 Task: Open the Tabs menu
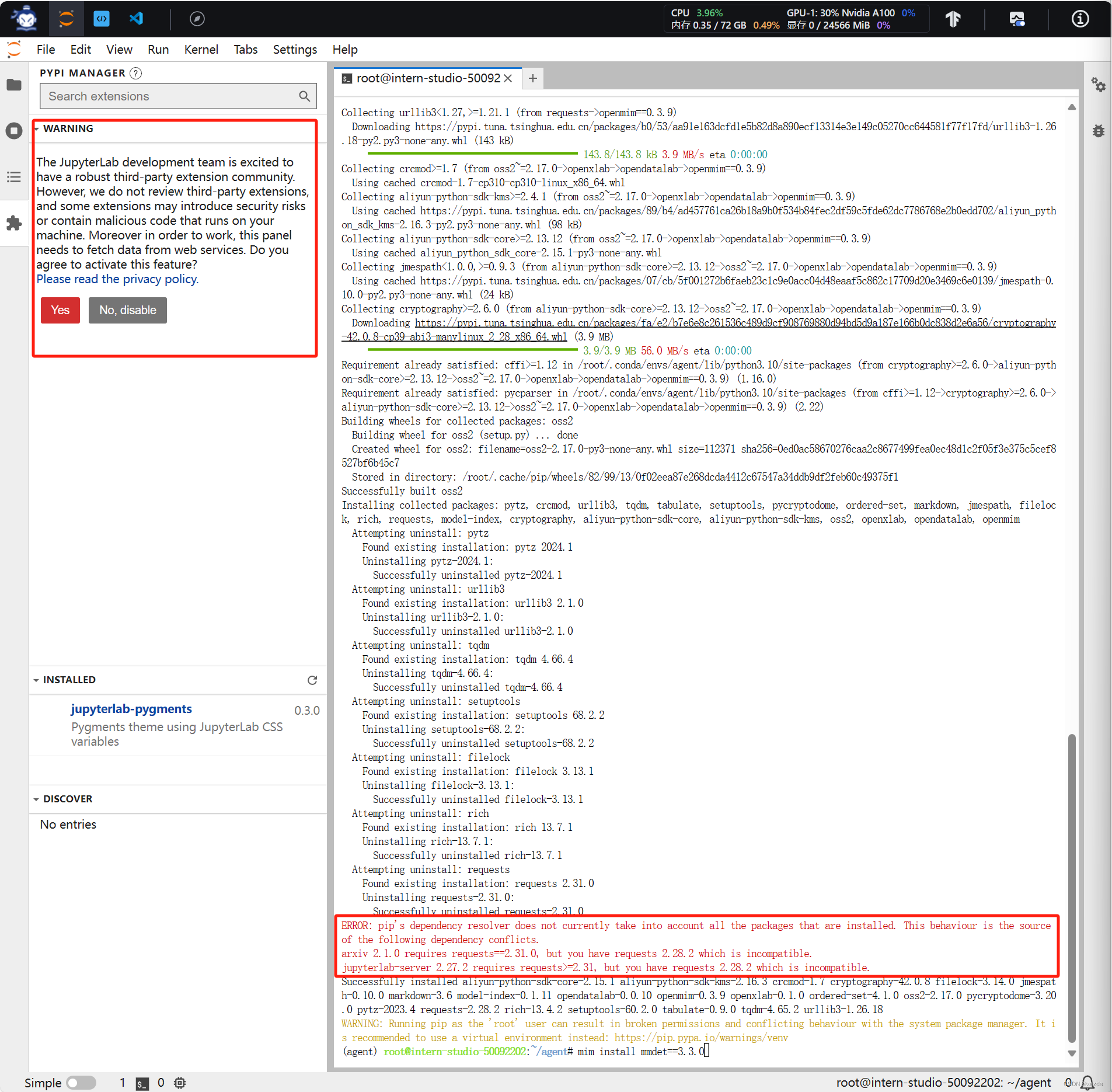(246, 50)
